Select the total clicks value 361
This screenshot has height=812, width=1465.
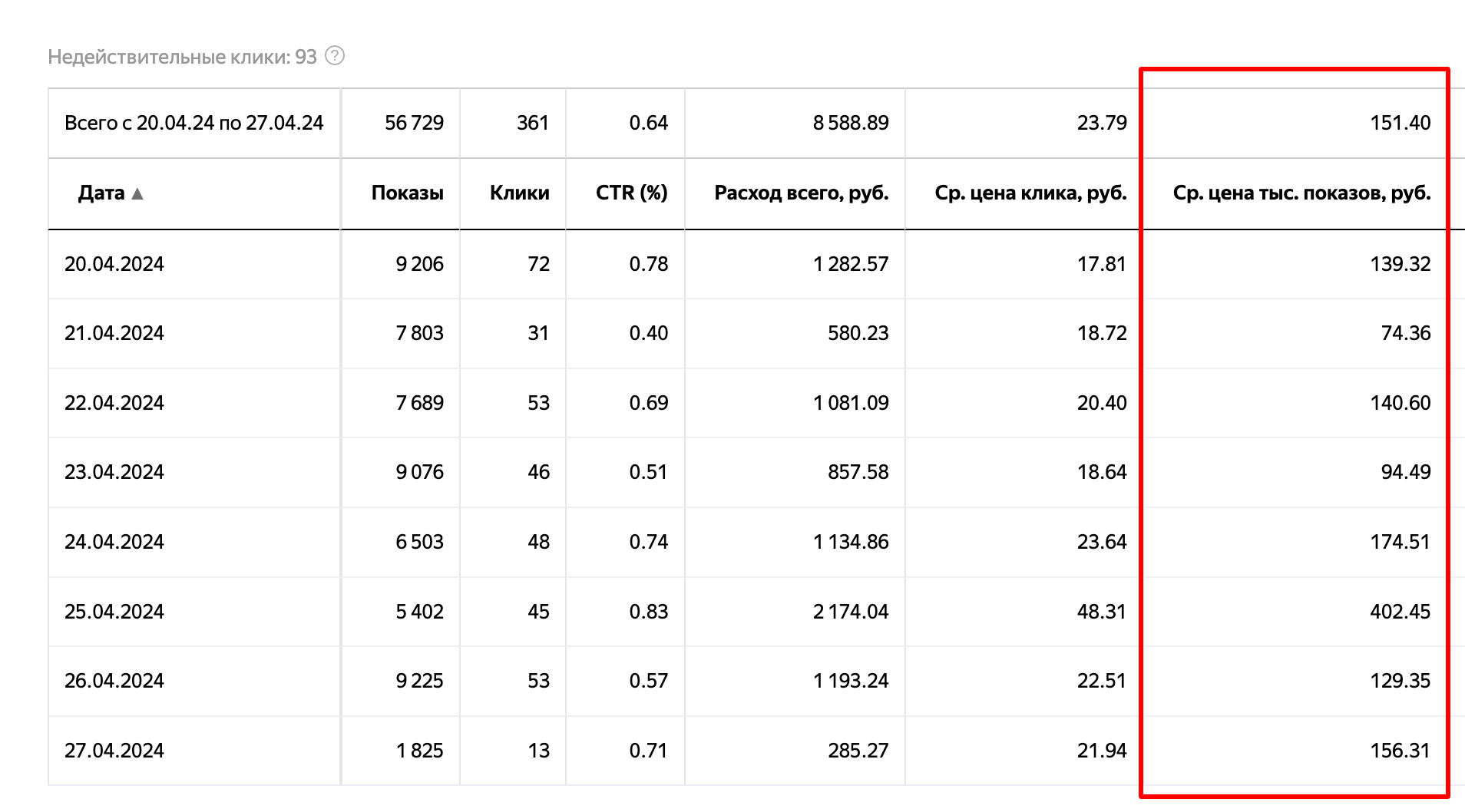pos(532,123)
